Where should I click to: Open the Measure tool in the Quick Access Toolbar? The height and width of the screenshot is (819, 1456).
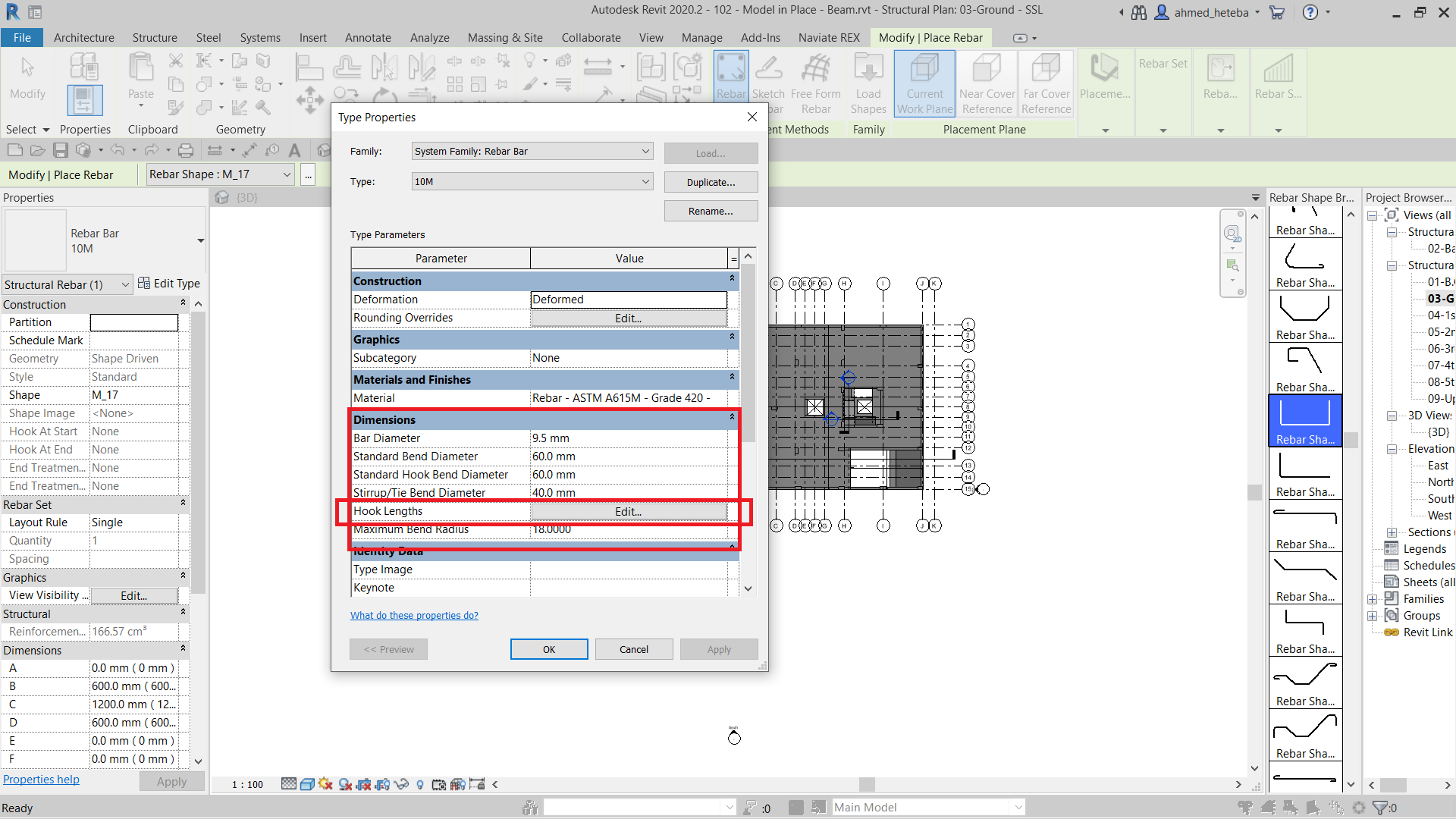coord(215,149)
